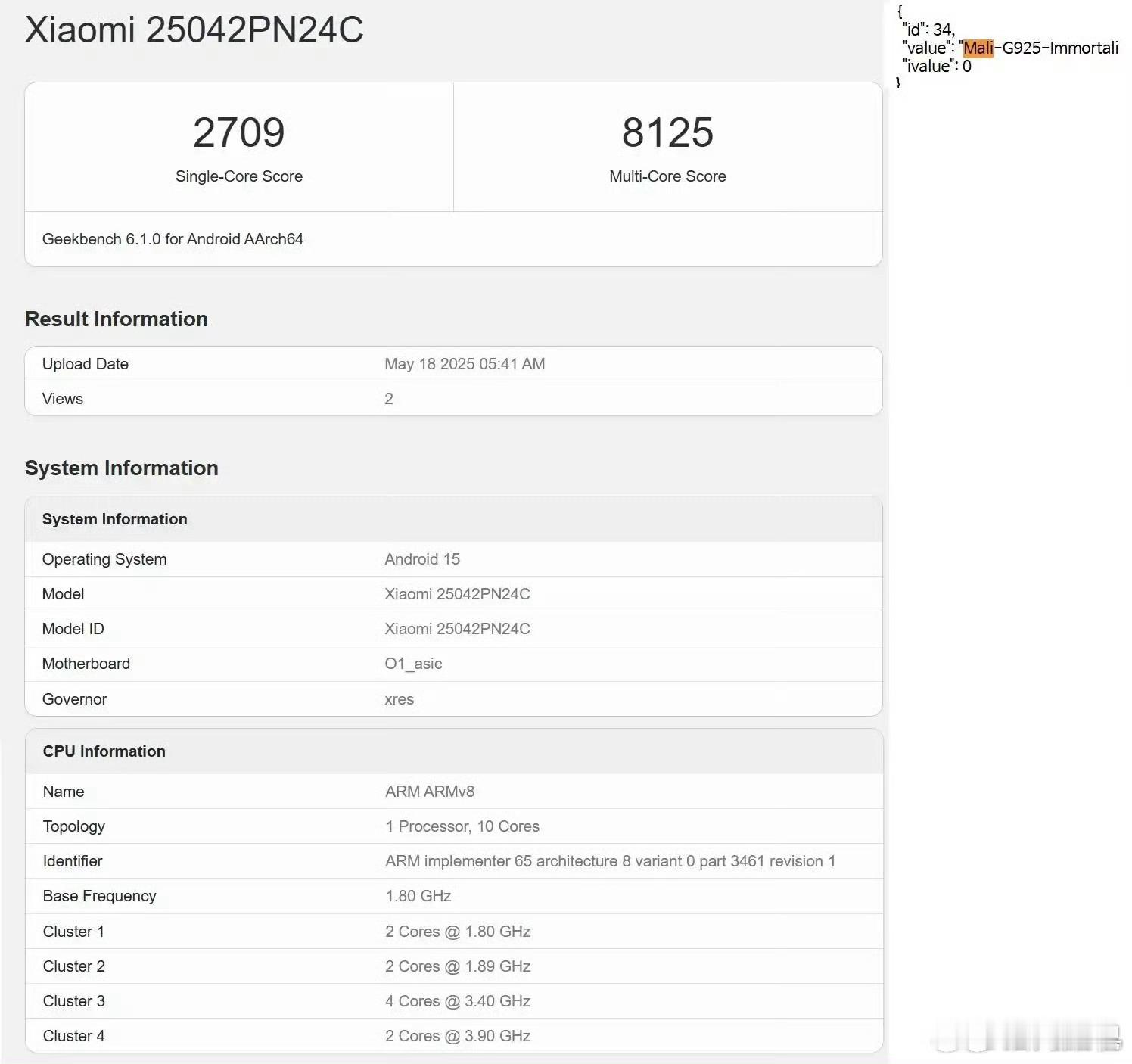Image resolution: width=1132 pixels, height=1064 pixels.
Task: Click the Cluster 1 label
Action: click(73, 932)
